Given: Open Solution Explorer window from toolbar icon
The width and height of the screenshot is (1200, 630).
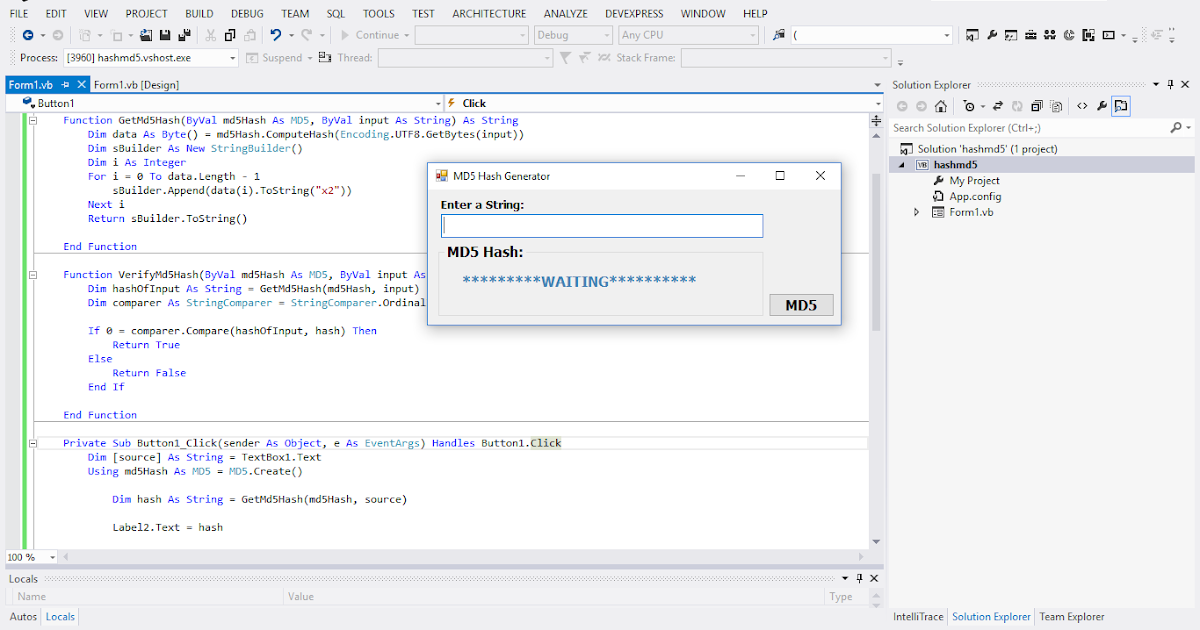Looking at the screenshot, I should (972, 35).
